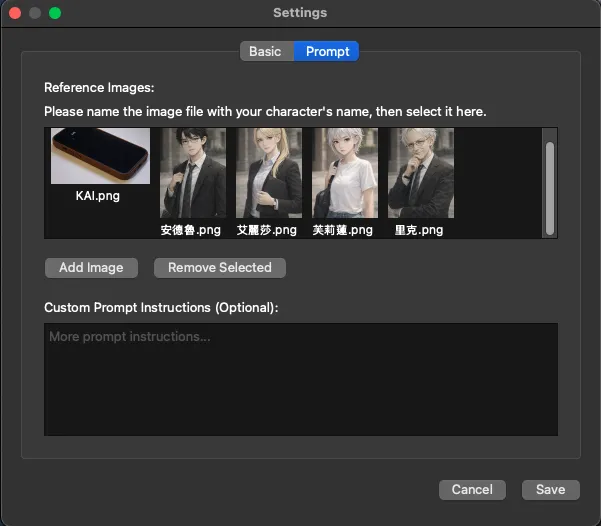Select the Prompt tab
Viewport: 601px width, 526px height.
pyautogui.click(x=327, y=51)
